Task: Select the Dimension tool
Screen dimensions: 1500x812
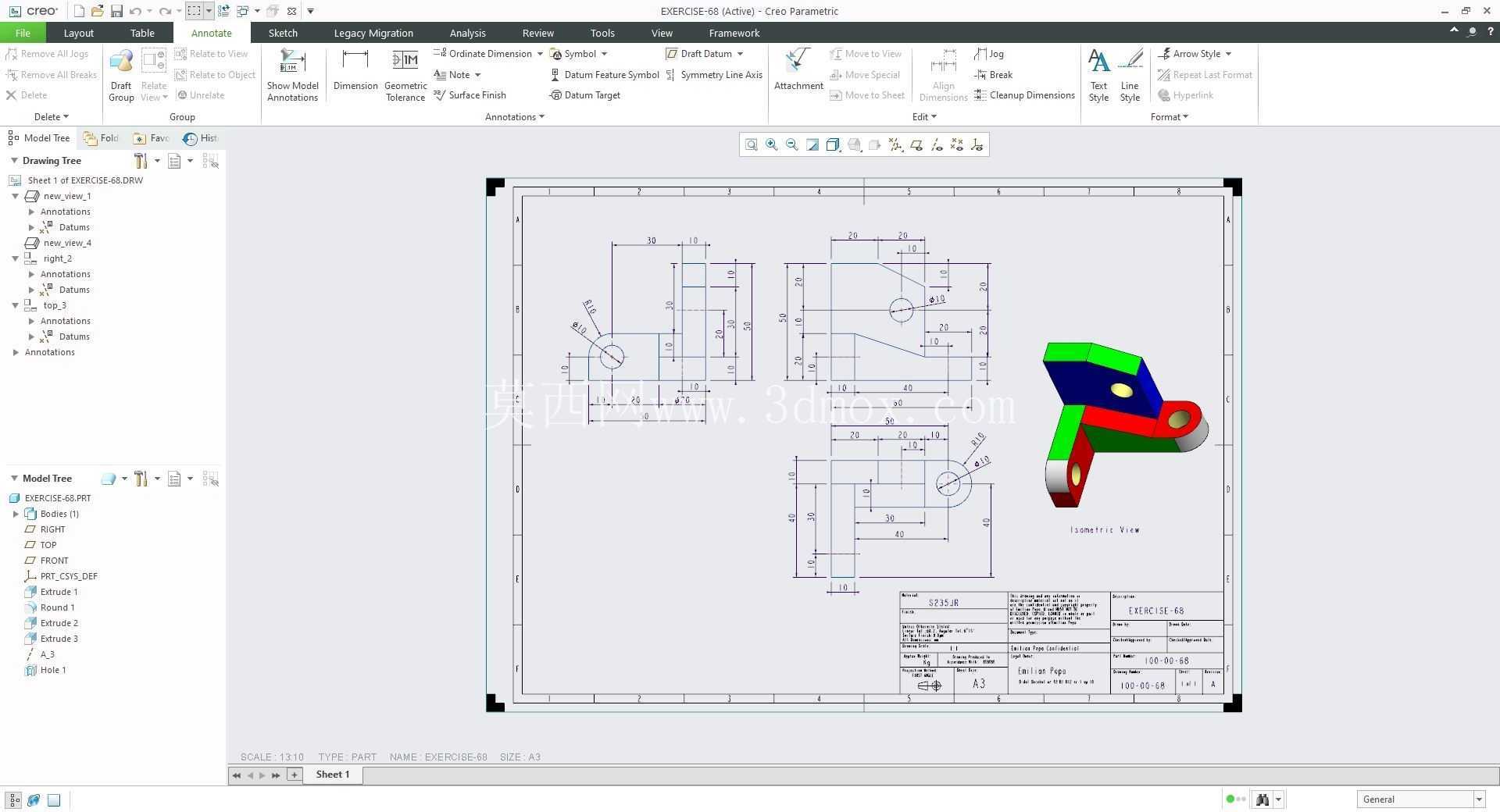Action: point(355,70)
